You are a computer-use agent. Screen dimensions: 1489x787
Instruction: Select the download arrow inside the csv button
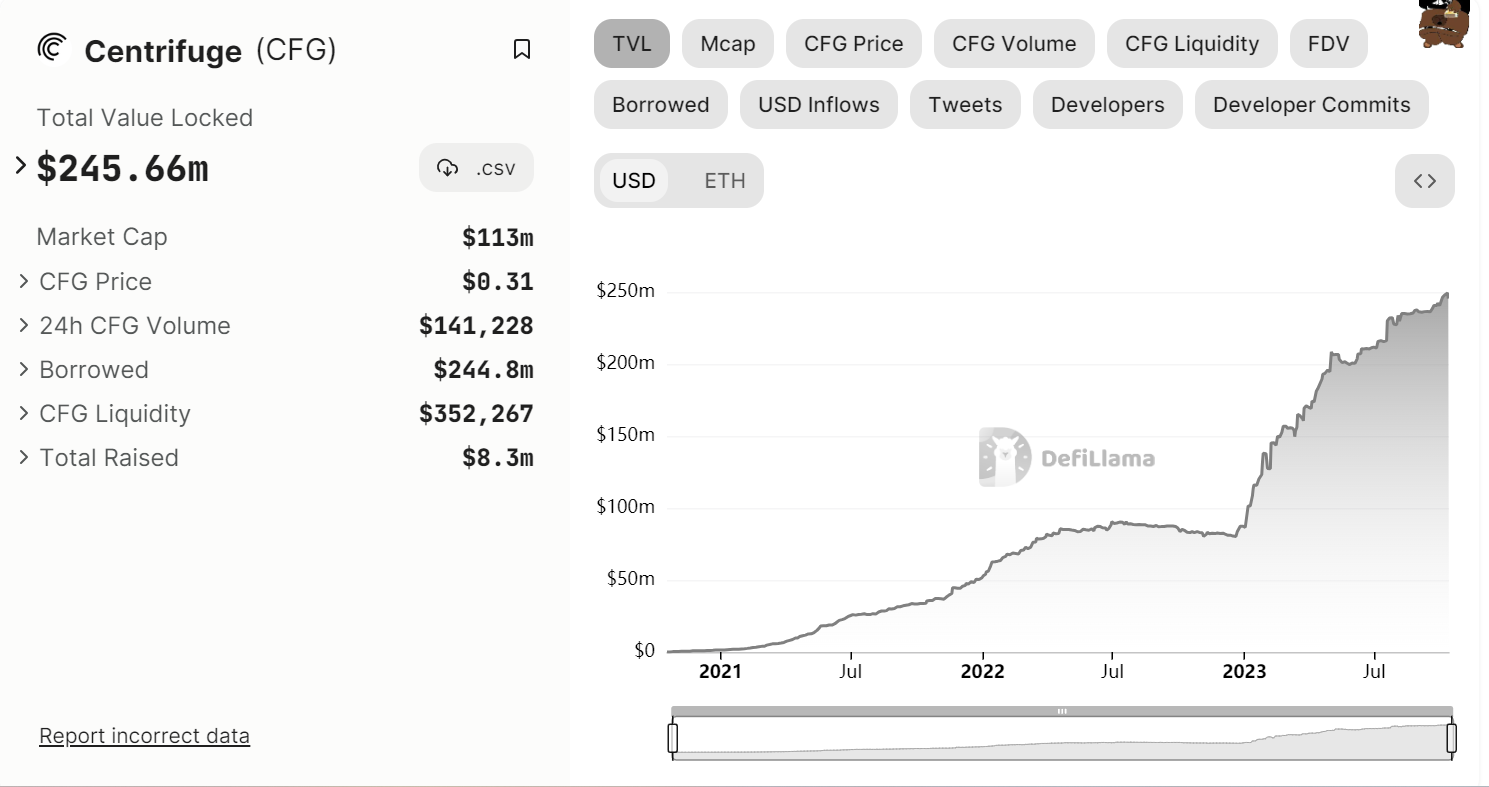pos(449,167)
